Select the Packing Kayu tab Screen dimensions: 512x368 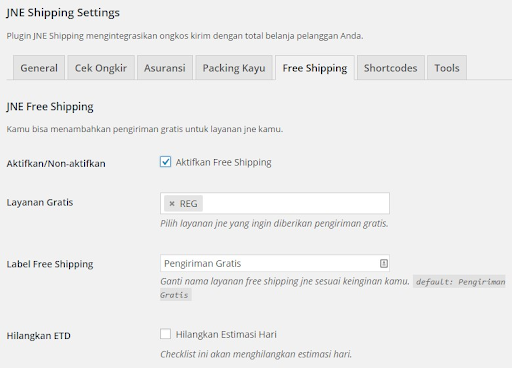[x=234, y=68]
